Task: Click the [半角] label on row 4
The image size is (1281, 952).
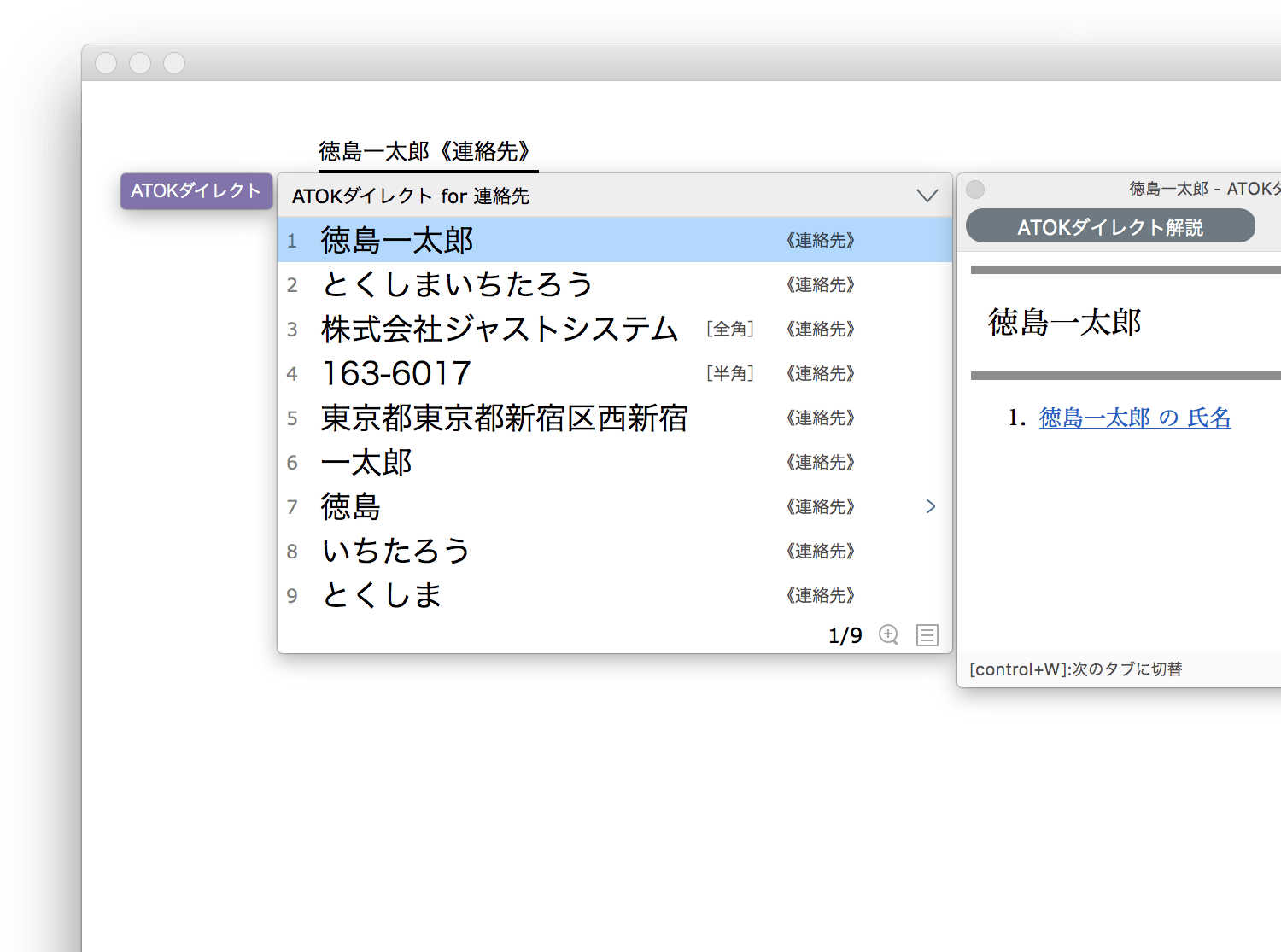Action: tap(730, 373)
